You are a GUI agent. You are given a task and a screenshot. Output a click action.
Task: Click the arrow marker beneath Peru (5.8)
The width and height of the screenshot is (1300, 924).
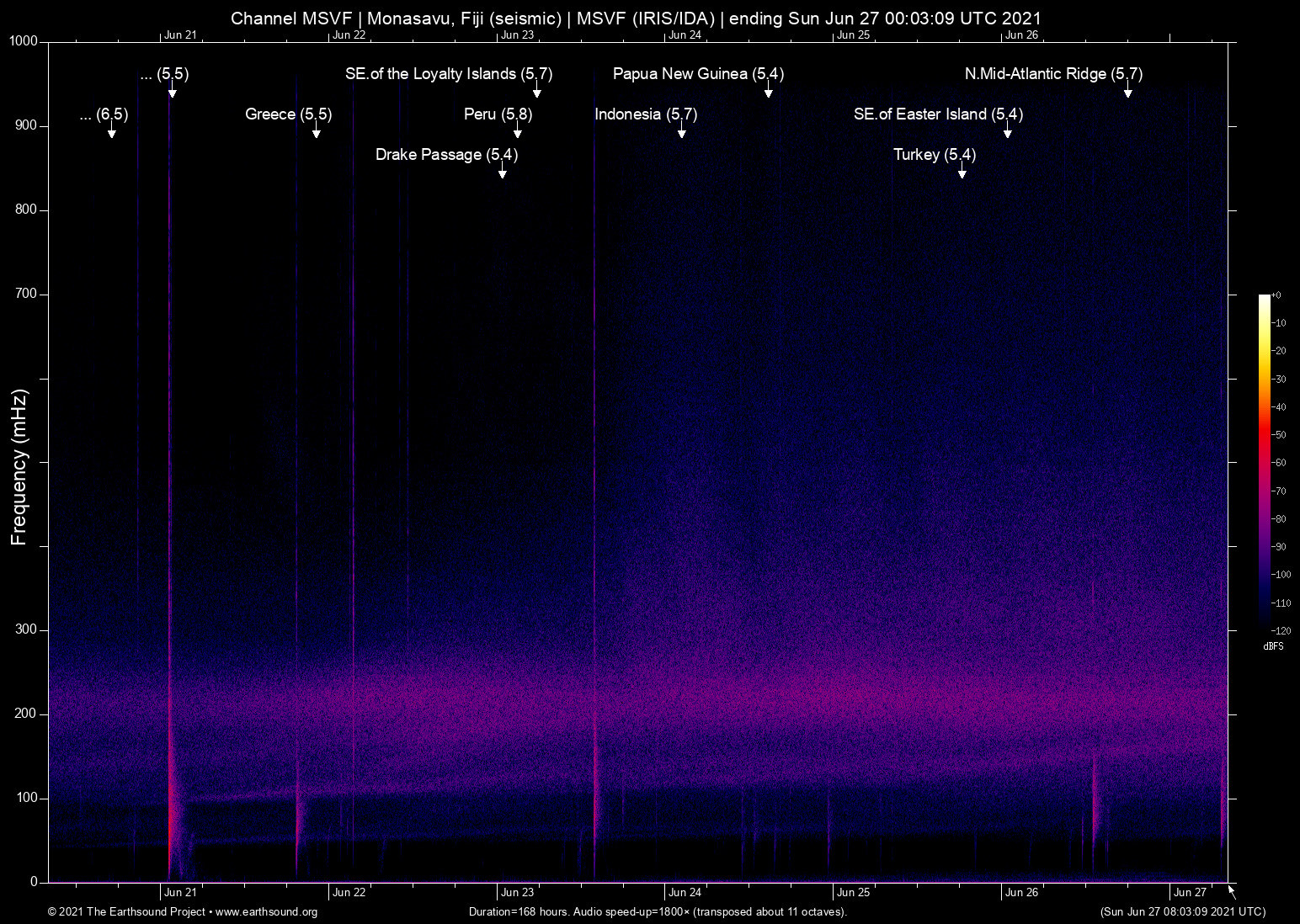click(517, 130)
